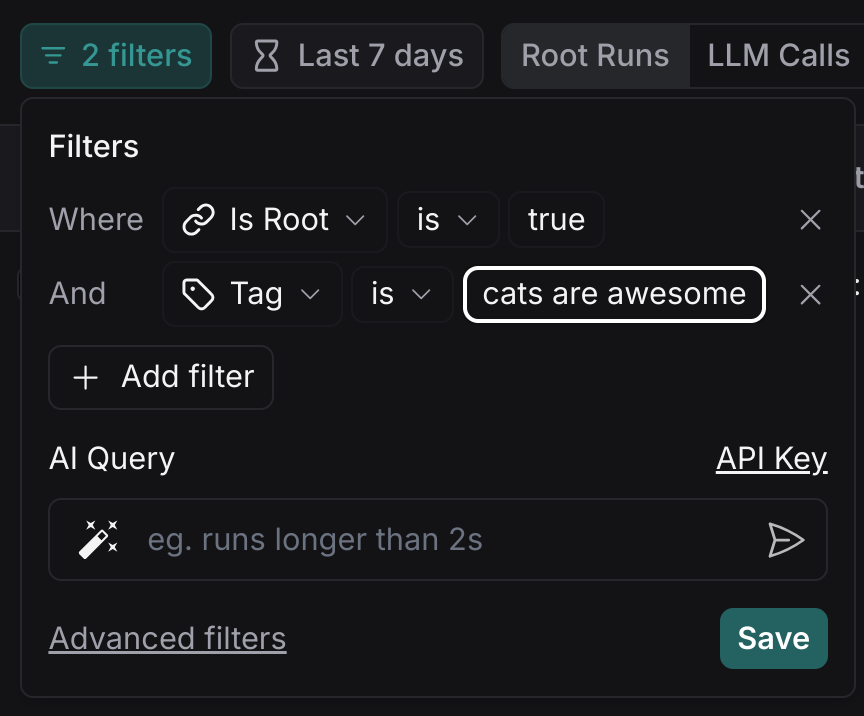Click the link icon next to Is Root
Viewport: 864px width, 716px height.
198,220
